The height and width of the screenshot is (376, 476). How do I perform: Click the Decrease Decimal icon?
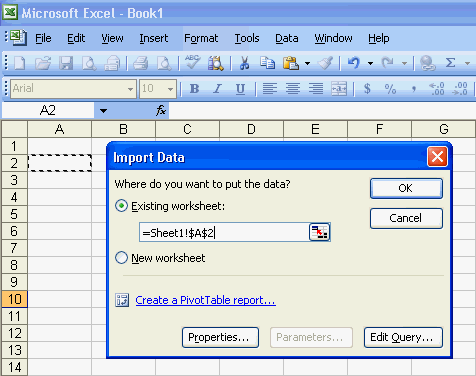pyautogui.click(x=460, y=89)
